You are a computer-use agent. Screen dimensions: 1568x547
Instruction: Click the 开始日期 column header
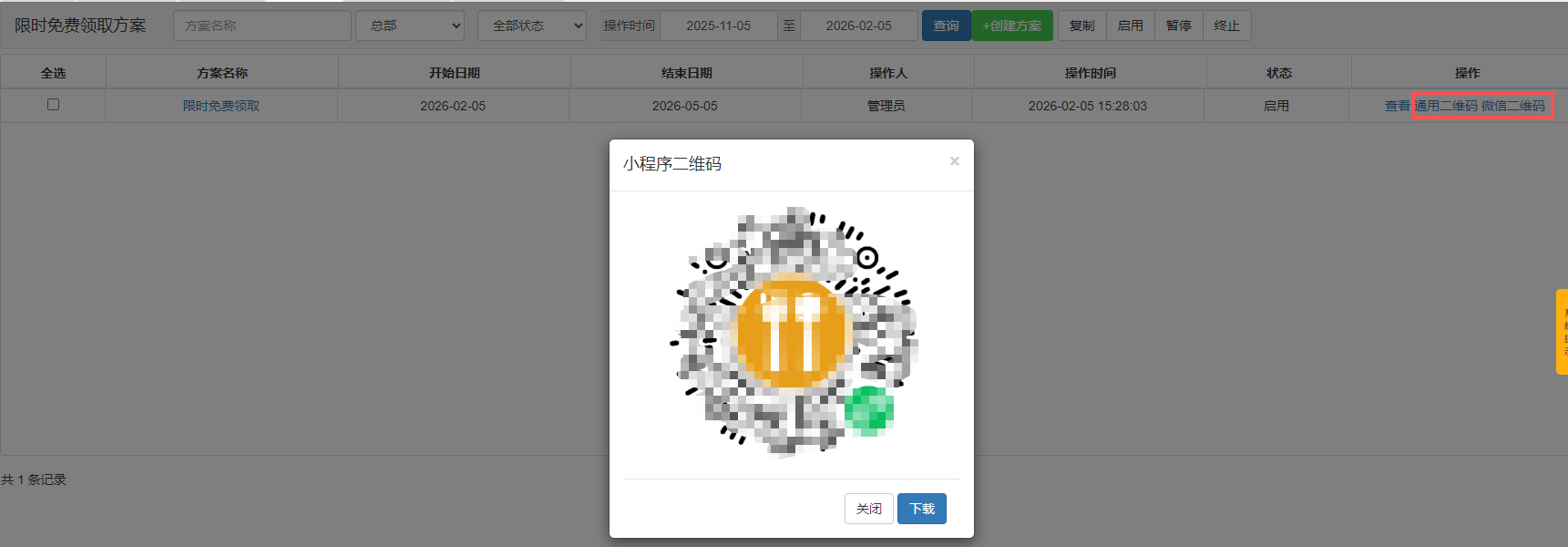click(x=455, y=73)
